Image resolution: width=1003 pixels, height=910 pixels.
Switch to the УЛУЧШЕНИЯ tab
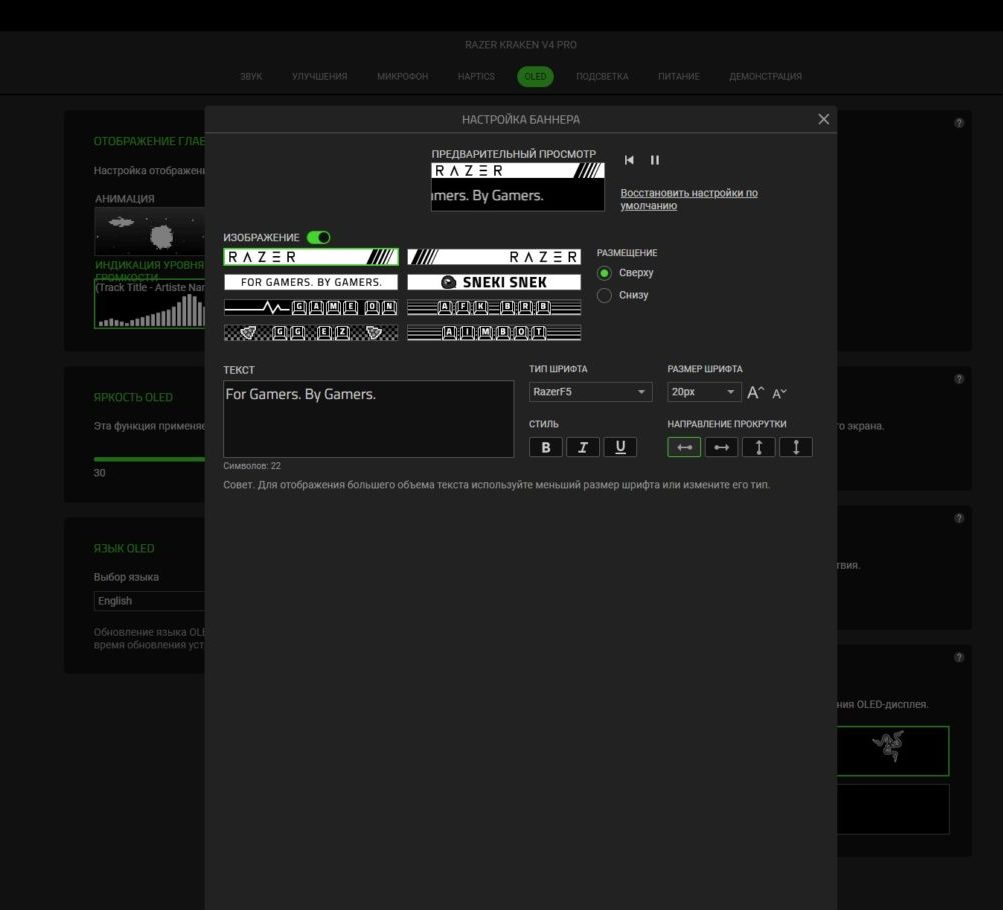[x=319, y=76]
